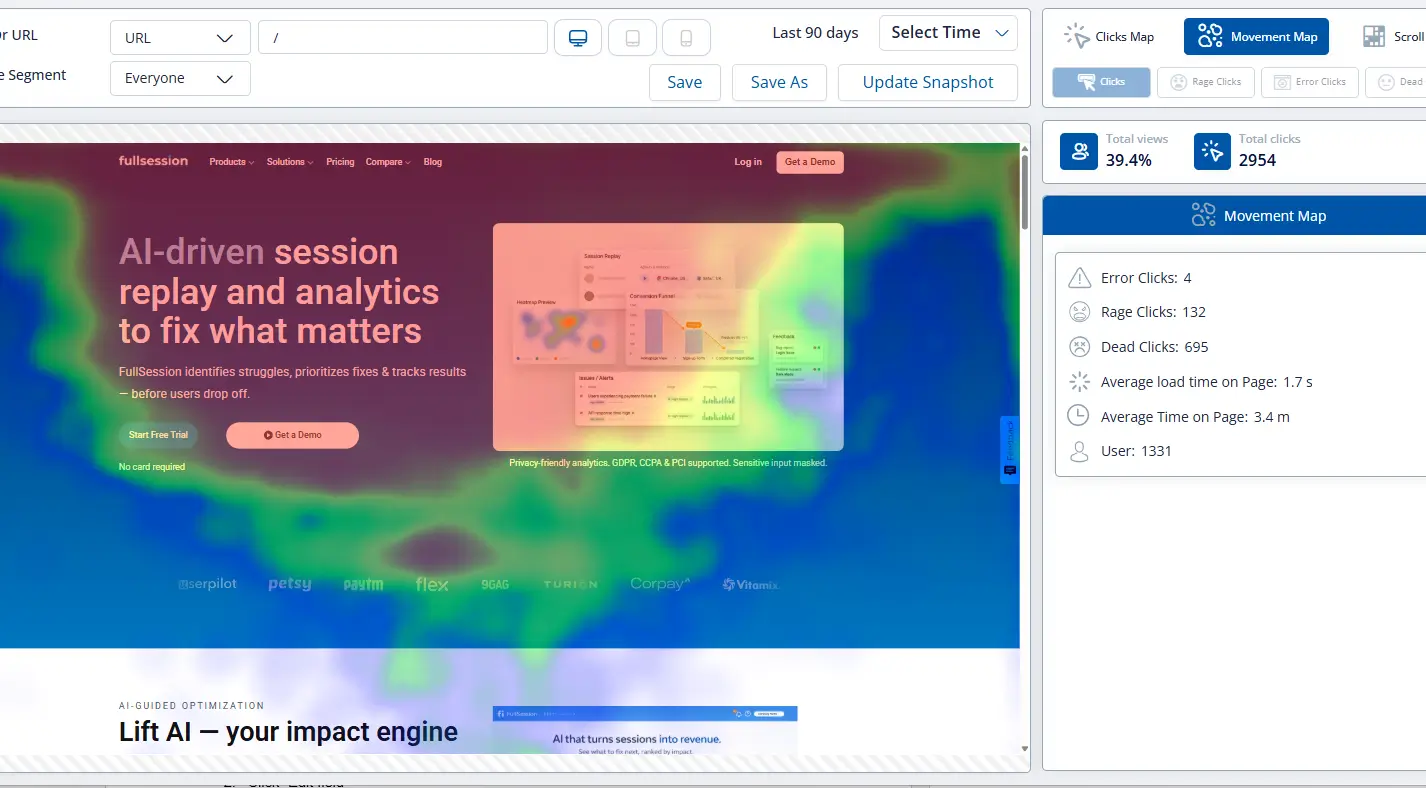
Task: Toggle the Clicks filter button
Action: [x=1101, y=82]
